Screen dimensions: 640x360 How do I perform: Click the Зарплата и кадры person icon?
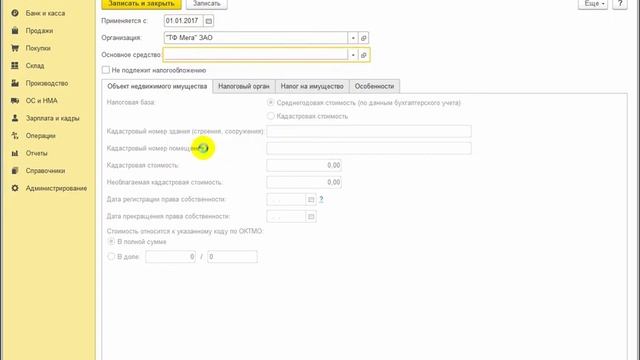(x=15, y=118)
